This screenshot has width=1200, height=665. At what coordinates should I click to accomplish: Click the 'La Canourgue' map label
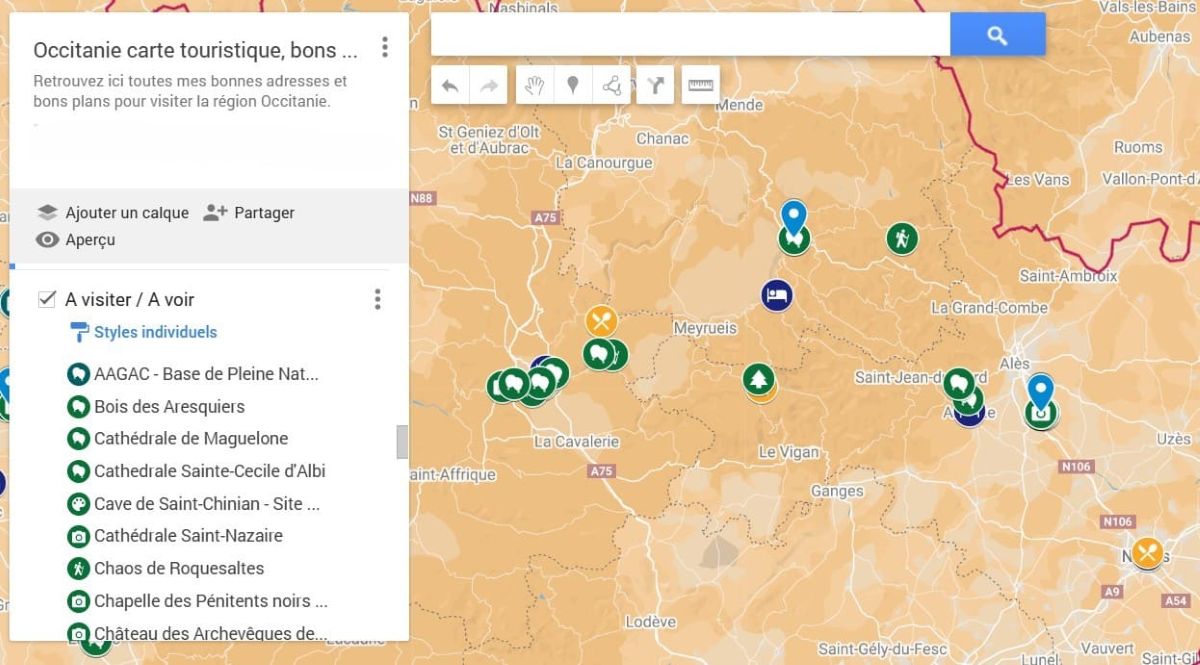pos(603,162)
